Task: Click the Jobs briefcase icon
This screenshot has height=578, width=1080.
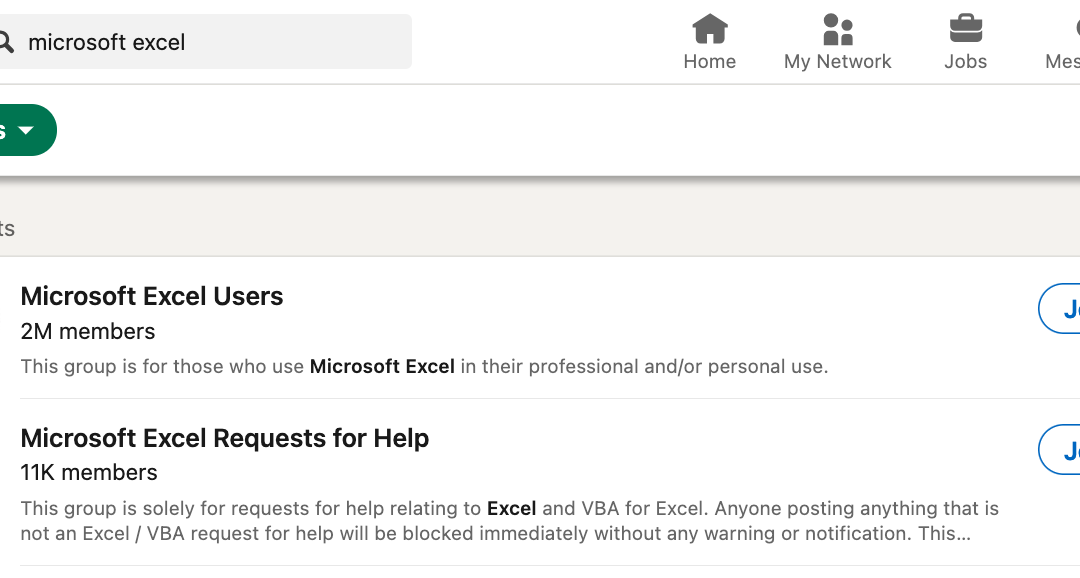Action: coord(965,28)
